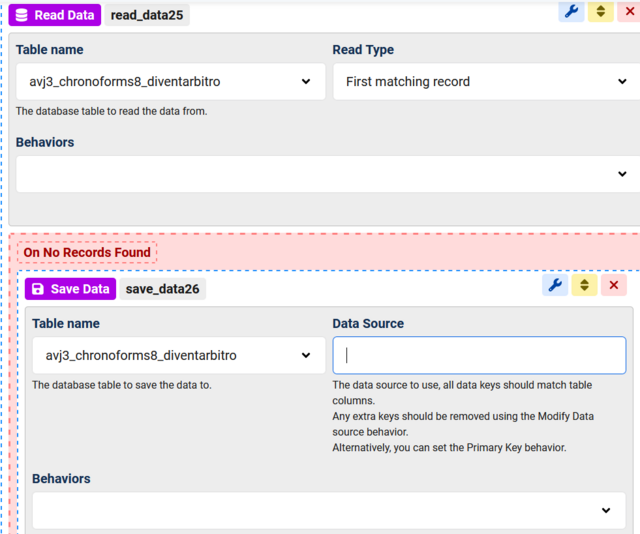The width and height of the screenshot is (640, 534).
Task: Click the floppy disk icon in Save Data
Action: 38,289
